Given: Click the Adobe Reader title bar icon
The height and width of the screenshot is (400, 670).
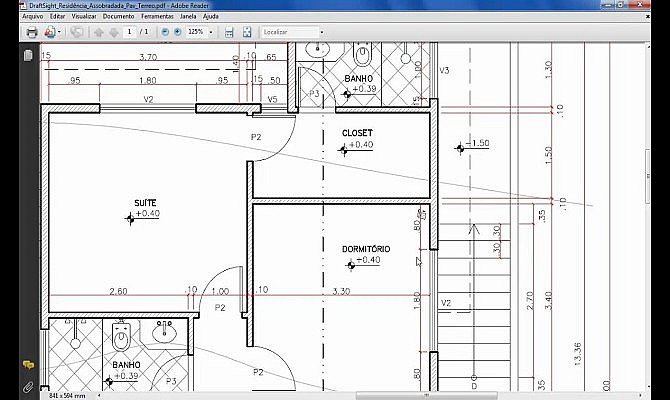Looking at the screenshot, I should click(24, 6).
